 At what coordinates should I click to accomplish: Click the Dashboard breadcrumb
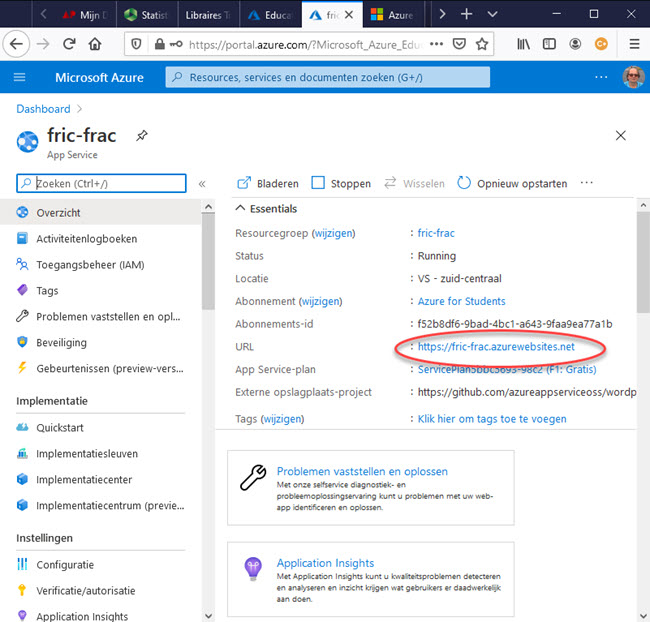(x=43, y=109)
